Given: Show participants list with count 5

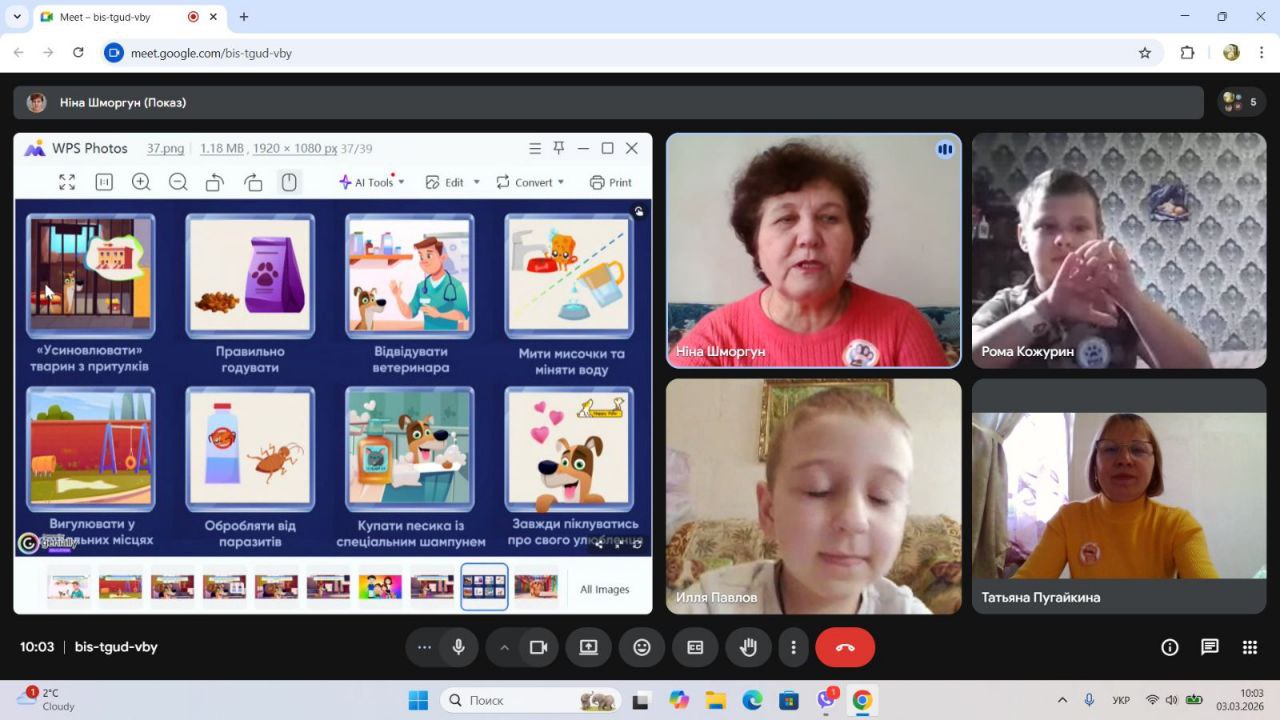Looking at the screenshot, I should (x=1240, y=102).
